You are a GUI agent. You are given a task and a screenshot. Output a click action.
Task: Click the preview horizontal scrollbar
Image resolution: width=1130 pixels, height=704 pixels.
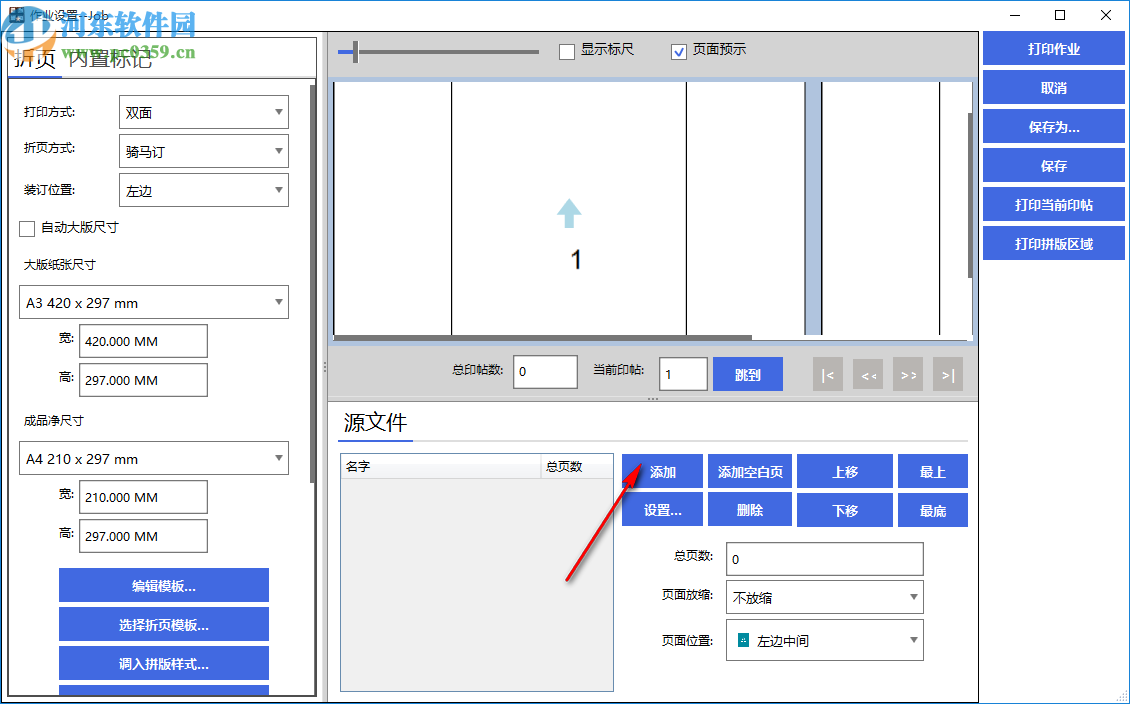point(543,337)
